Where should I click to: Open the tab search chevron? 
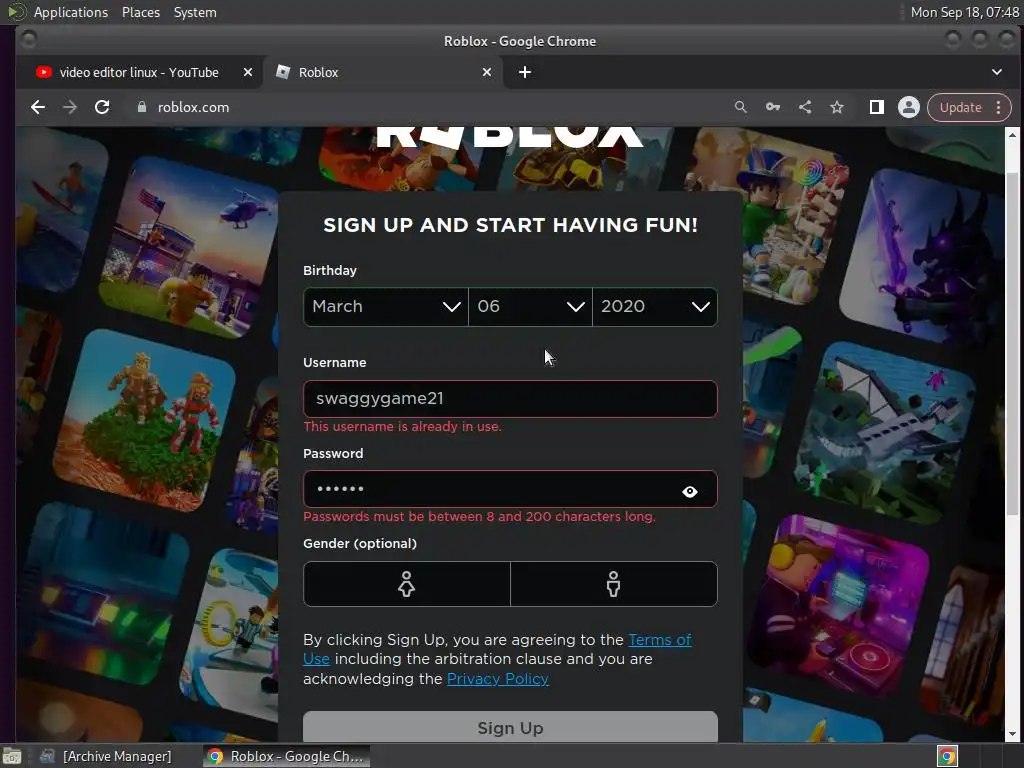(x=997, y=72)
